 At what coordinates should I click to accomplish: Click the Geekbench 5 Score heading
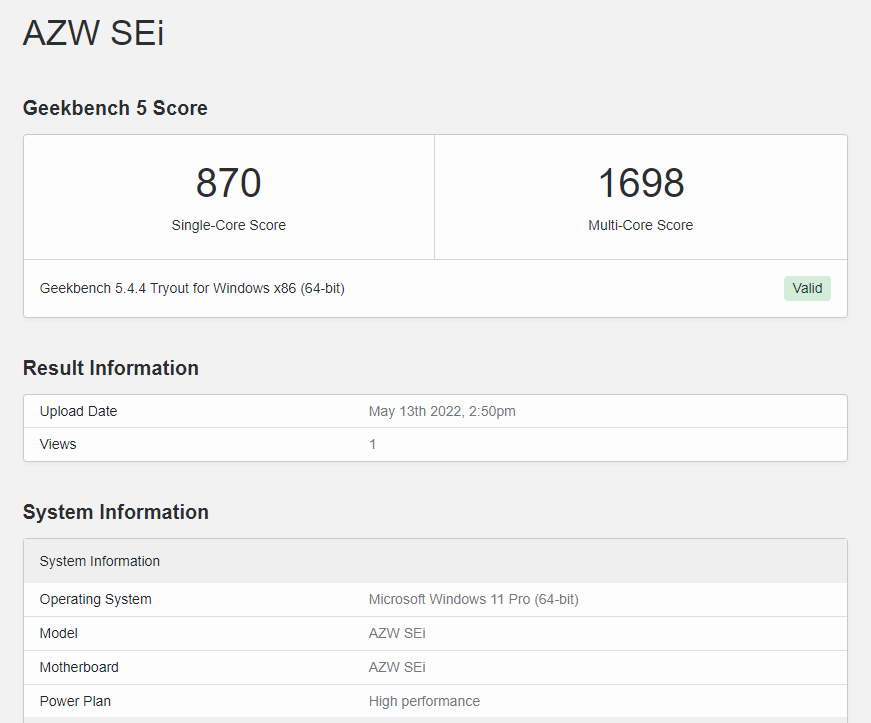pyautogui.click(x=115, y=108)
